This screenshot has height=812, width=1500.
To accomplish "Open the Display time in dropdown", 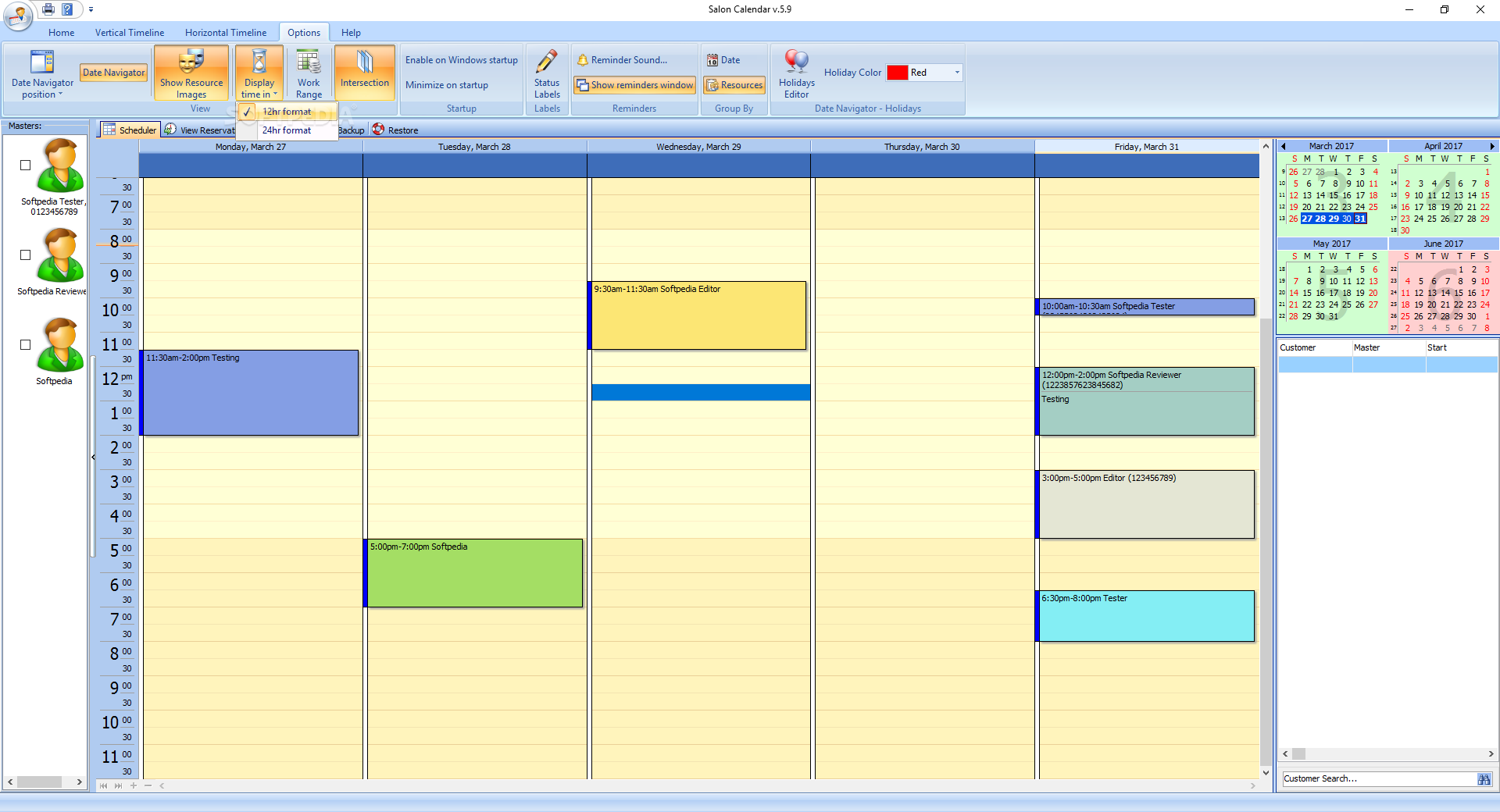I will click(x=259, y=73).
